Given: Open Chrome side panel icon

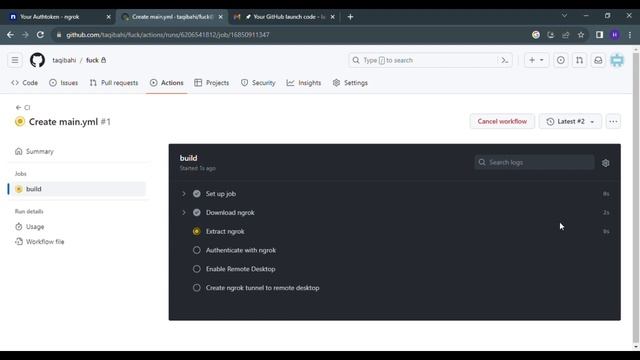Looking at the screenshot, I should (599, 35).
